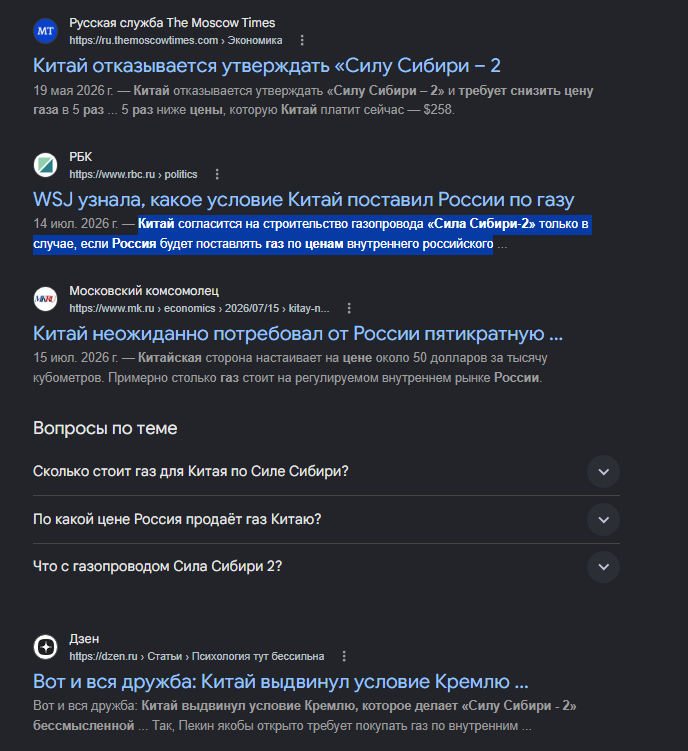Open three-dot options next to rbc.ru URL

point(217,174)
